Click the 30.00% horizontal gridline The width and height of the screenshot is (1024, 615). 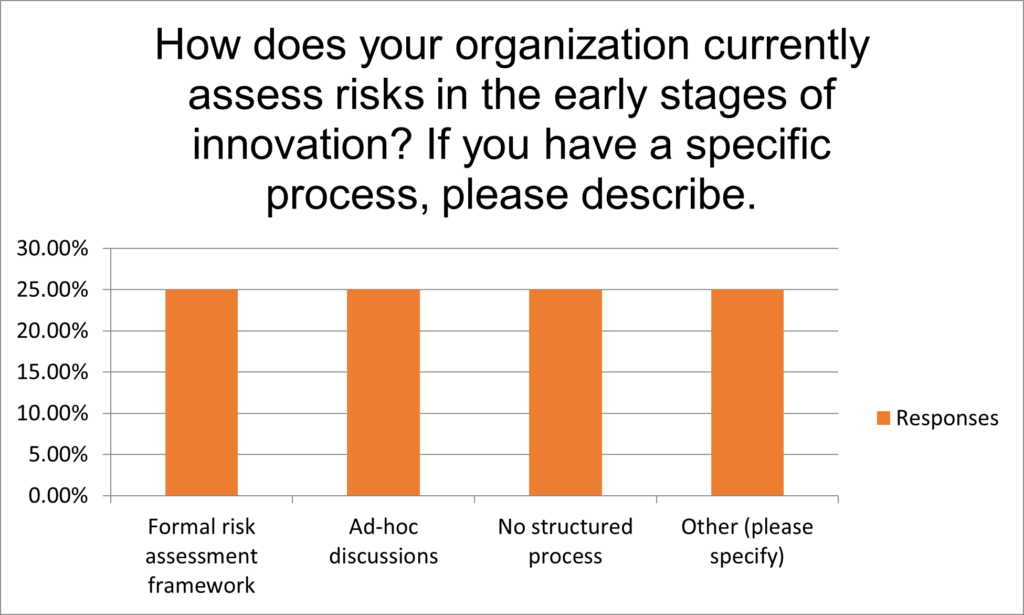tap(474, 248)
